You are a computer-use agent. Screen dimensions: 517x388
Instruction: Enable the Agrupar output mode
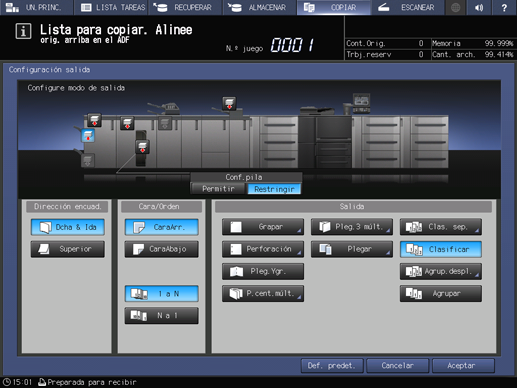441,294
